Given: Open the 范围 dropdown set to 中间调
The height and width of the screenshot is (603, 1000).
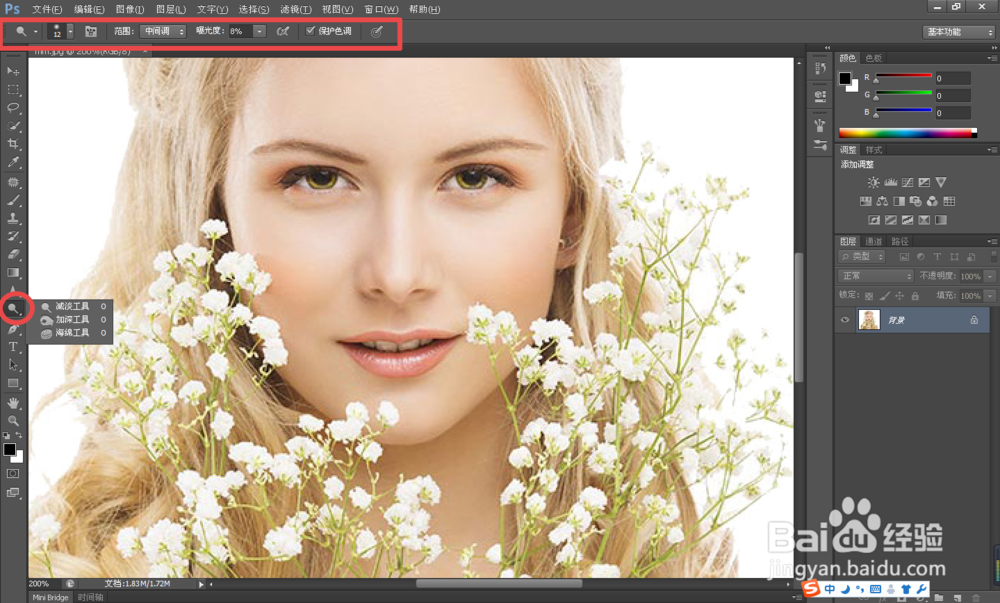Looking at the screenshot, I should tap(163, 31).
